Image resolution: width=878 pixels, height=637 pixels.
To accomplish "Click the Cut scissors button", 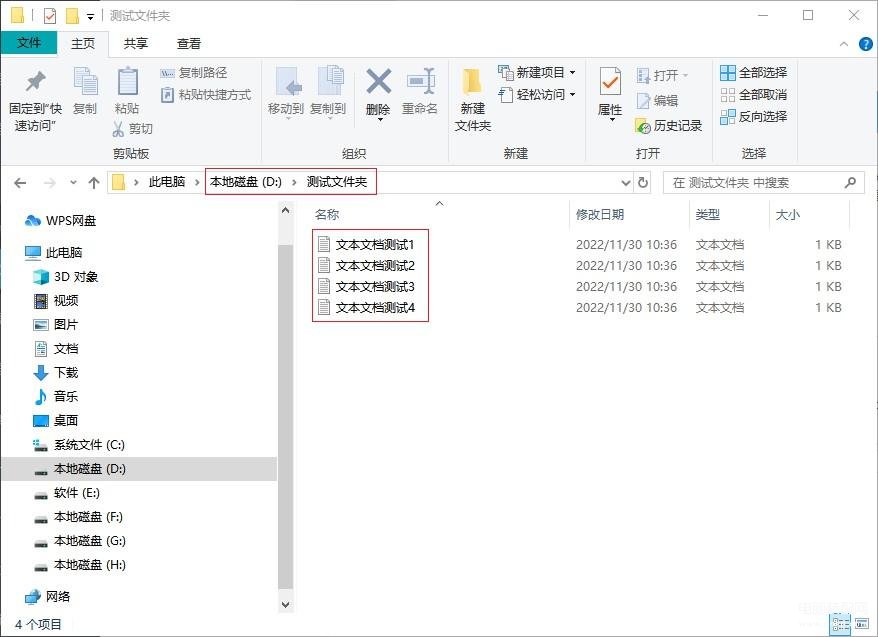I will (132, 129).
